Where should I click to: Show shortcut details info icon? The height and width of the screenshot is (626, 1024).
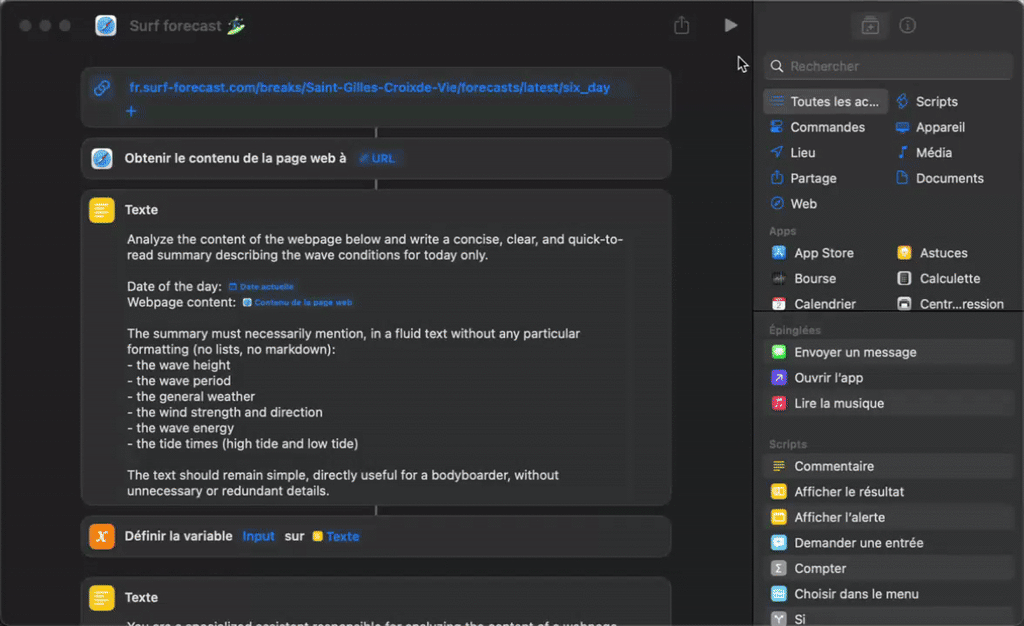point(907,26)
